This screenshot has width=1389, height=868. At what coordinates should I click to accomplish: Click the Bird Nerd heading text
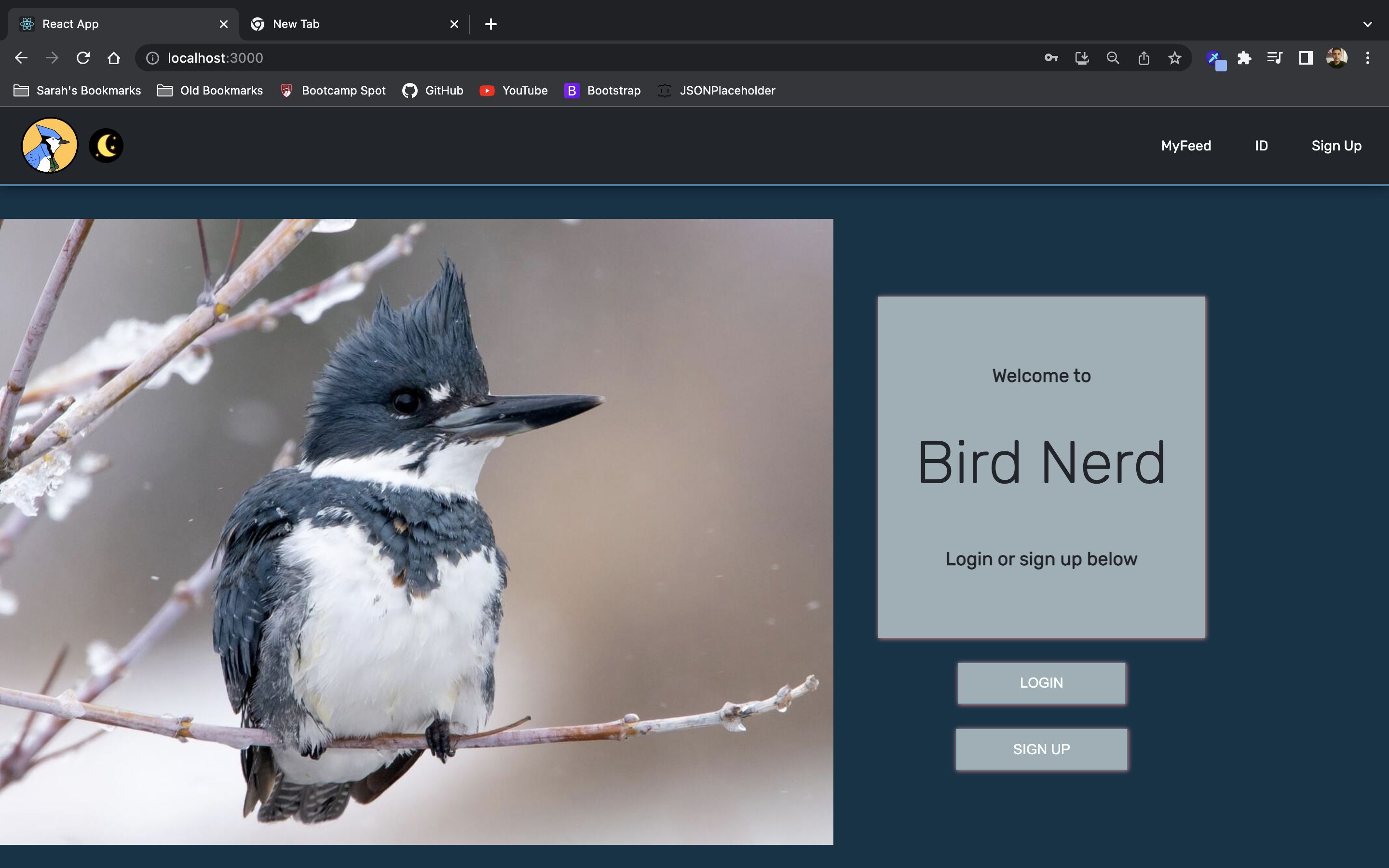point(1041,462)
